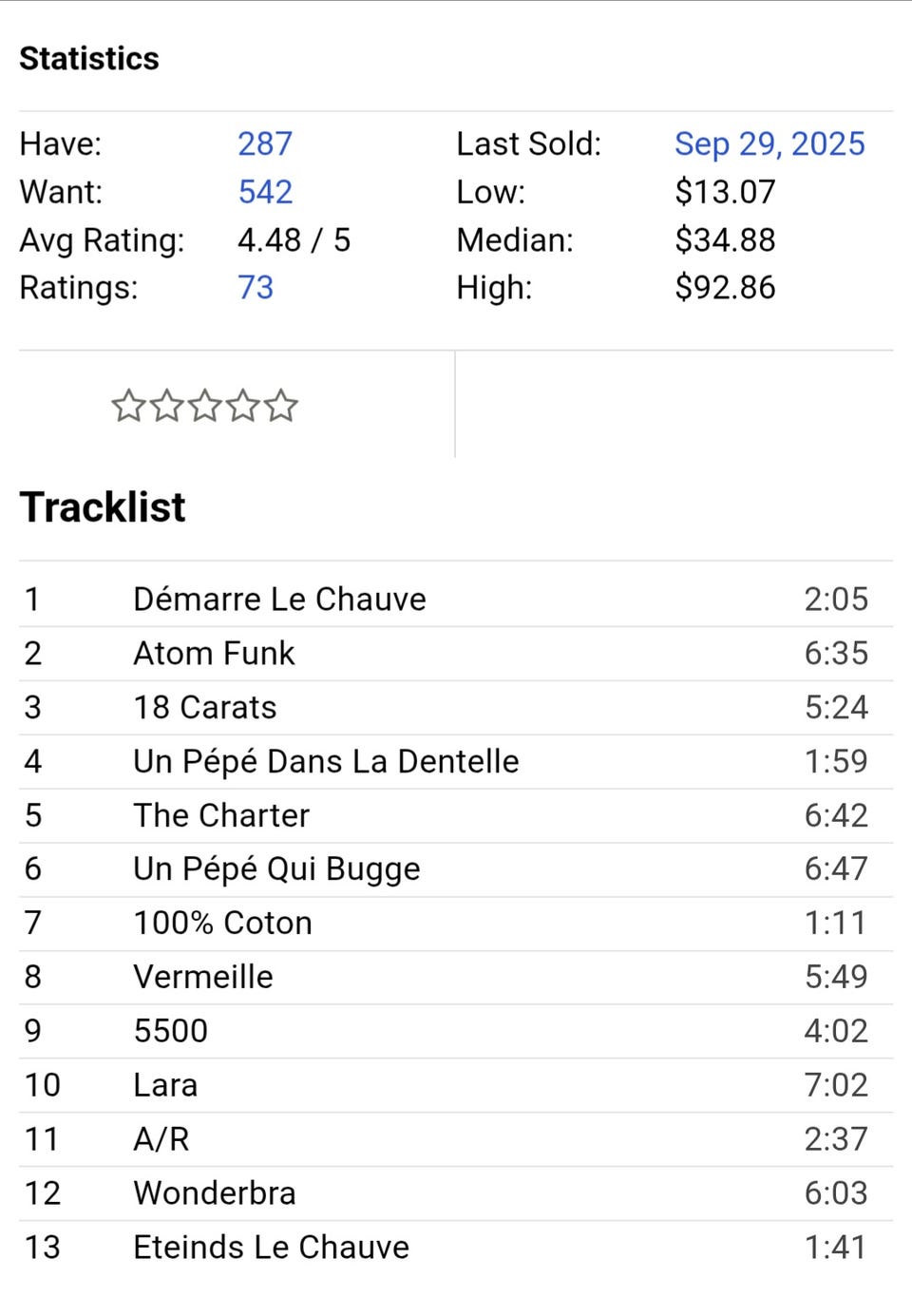This screenshot has height=1316, width=912.
Task: Select Un Pépé Qui Bugge track
Action: click(276, 869)
